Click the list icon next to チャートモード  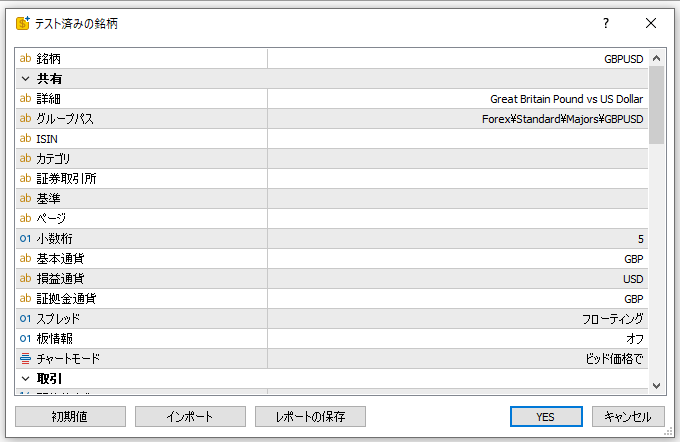tap(26, 358)
